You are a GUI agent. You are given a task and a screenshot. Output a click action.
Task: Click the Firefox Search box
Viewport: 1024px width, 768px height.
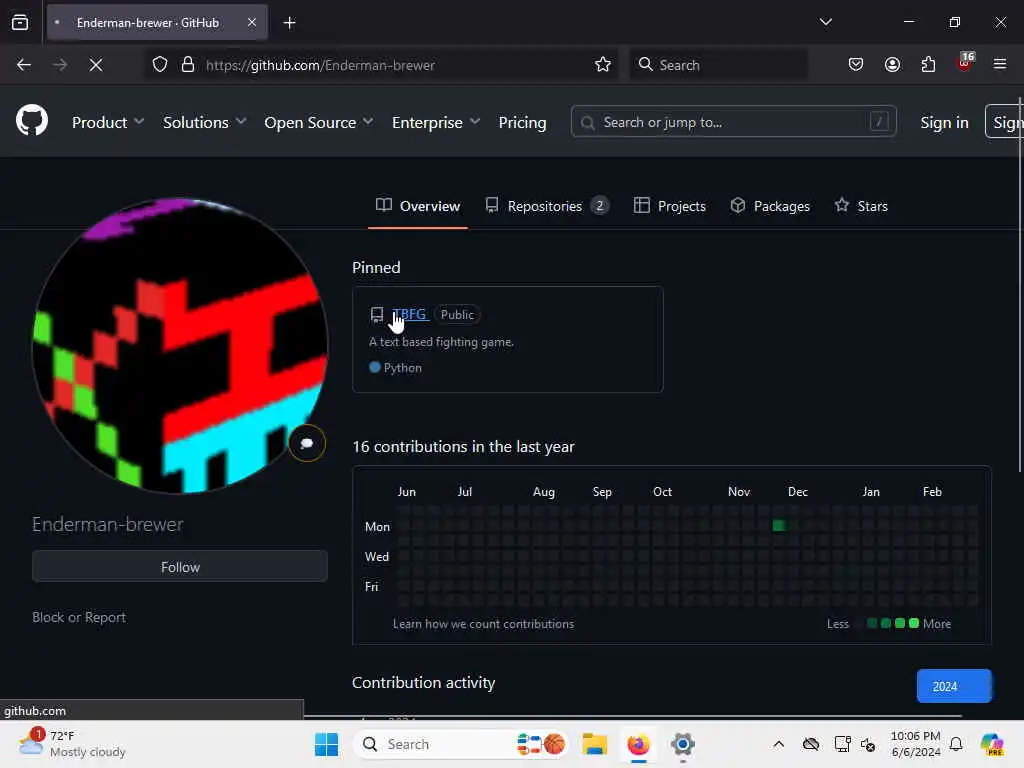point(718,65)
